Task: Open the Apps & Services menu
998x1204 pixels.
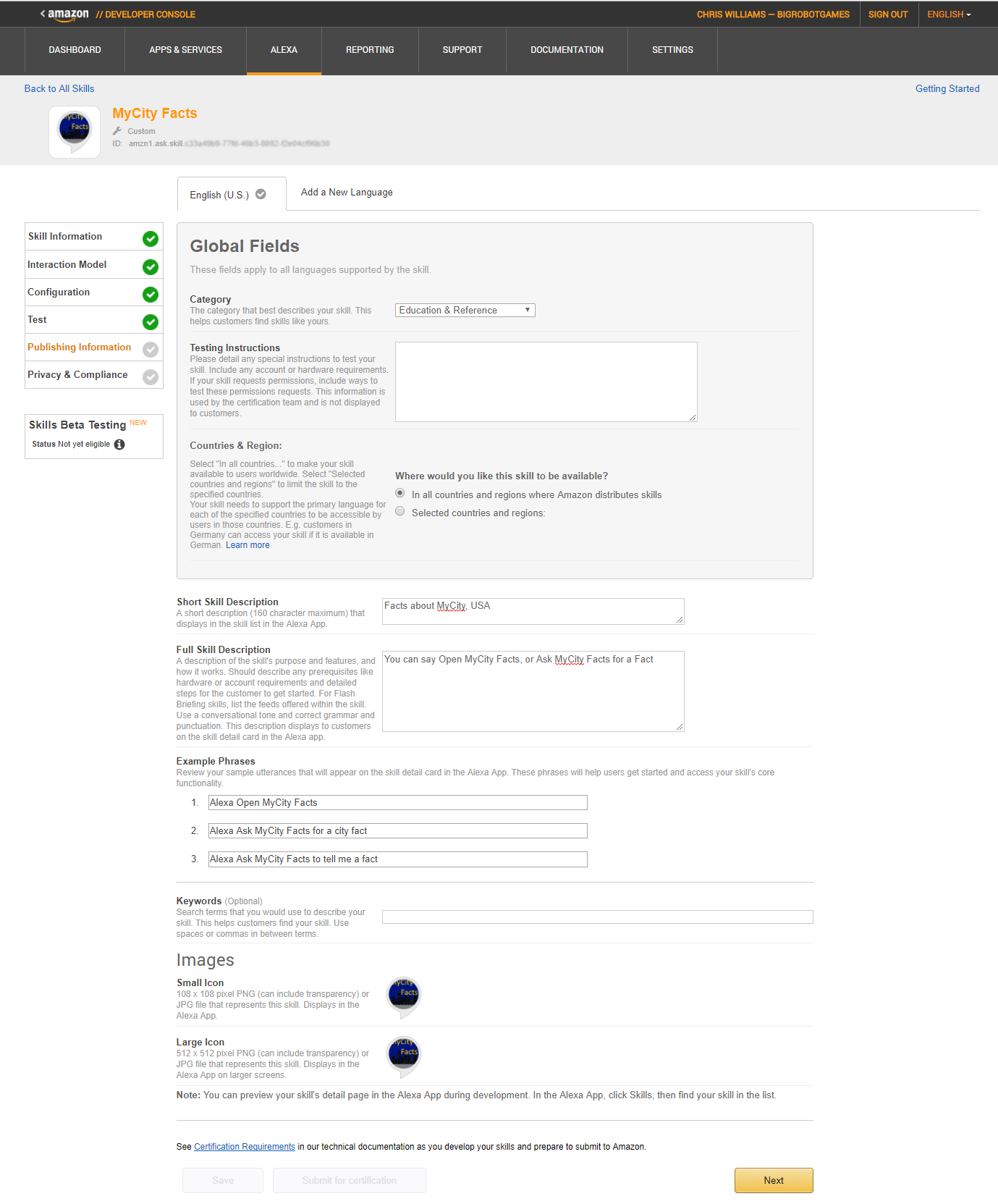Action: tap(186, 50)
